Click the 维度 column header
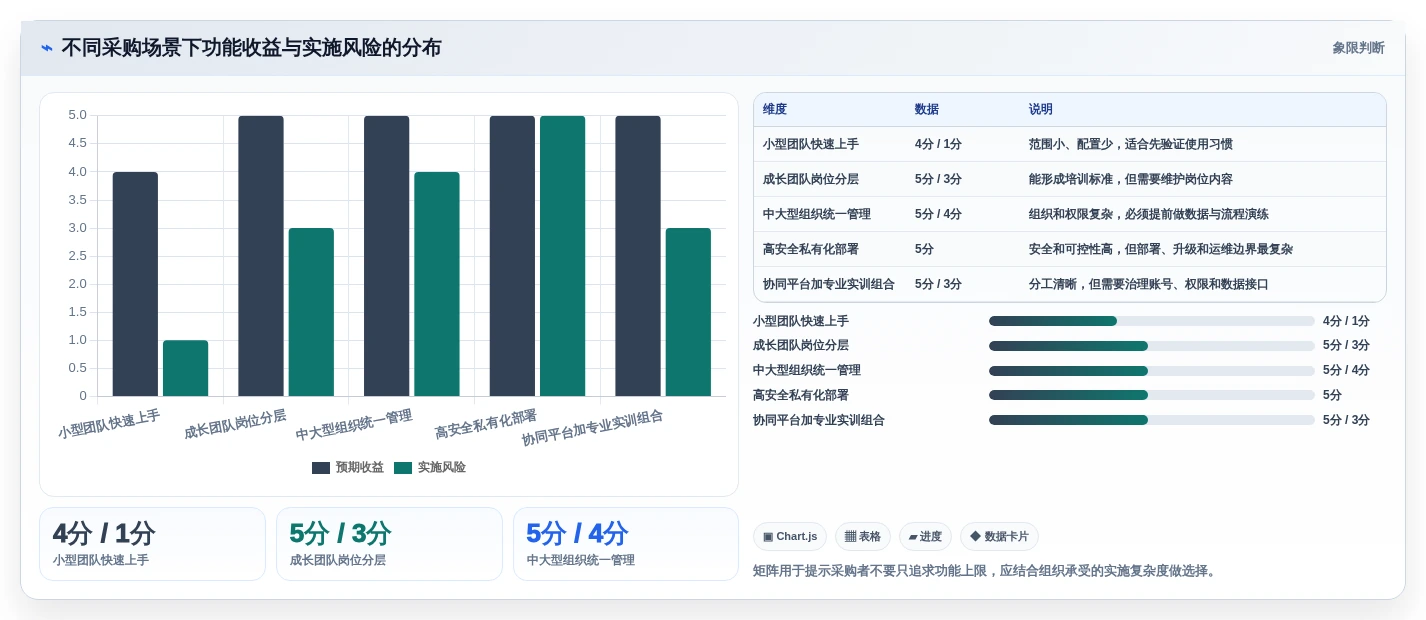Image resolution: width=1426 pixels, height=620 pixels. pos(775,109)
